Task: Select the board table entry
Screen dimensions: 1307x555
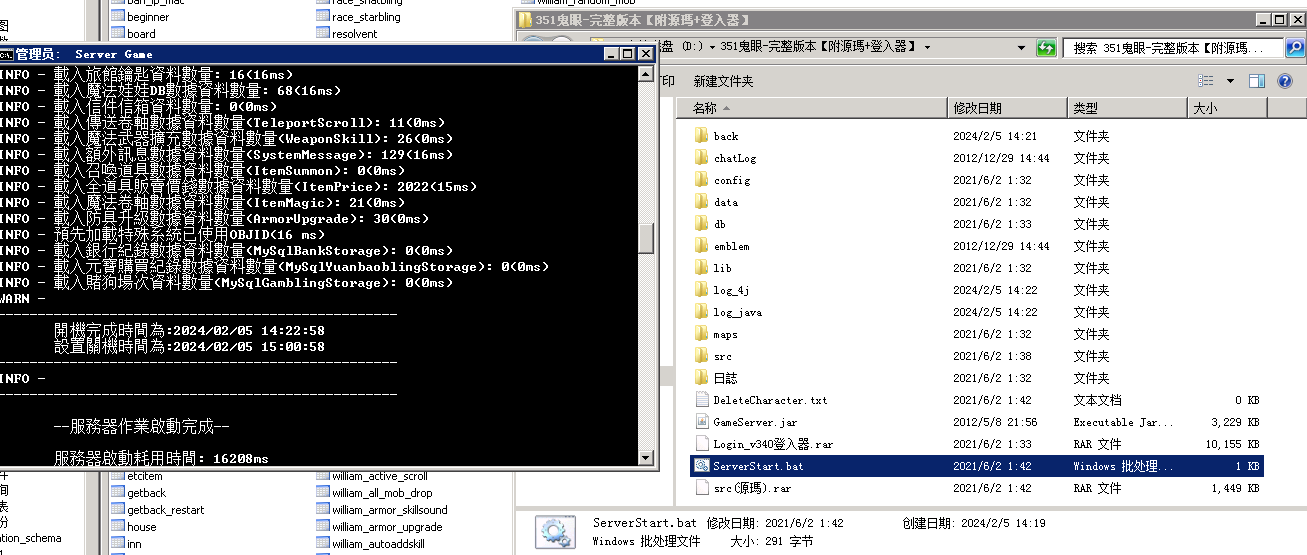Action: pos(133,33)
